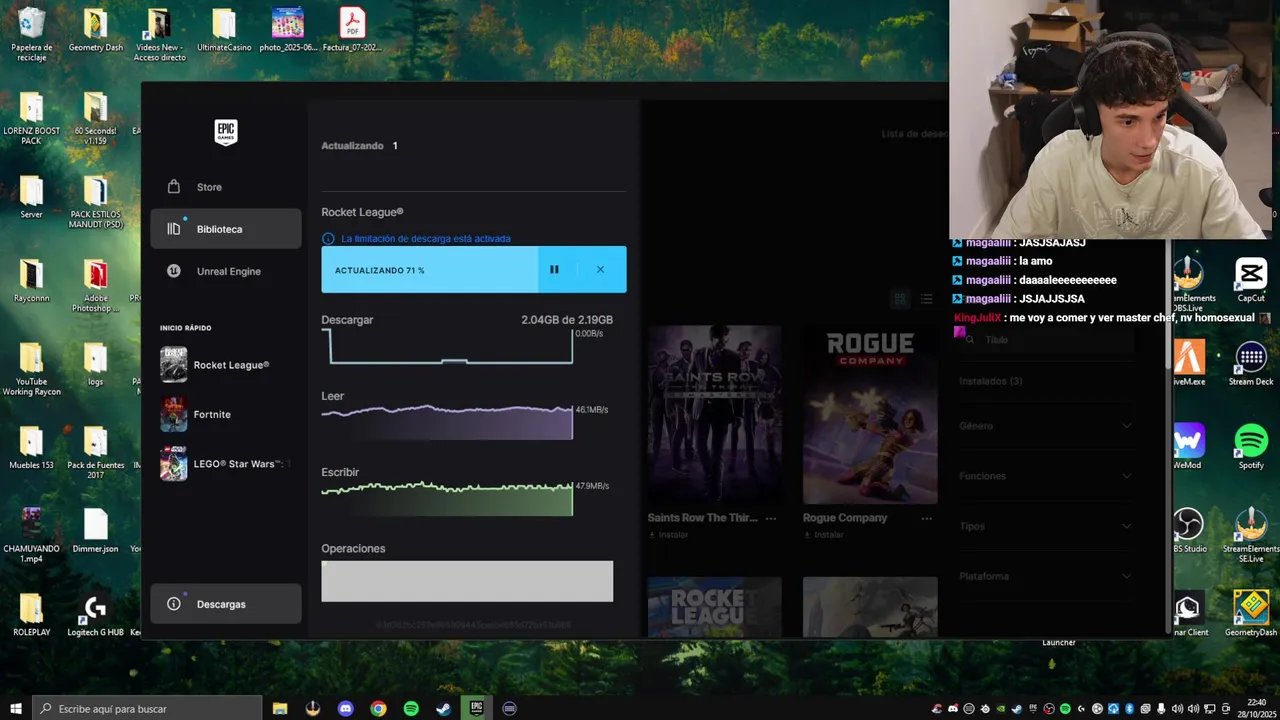Click the microphone tray icon

(1161, 708)
